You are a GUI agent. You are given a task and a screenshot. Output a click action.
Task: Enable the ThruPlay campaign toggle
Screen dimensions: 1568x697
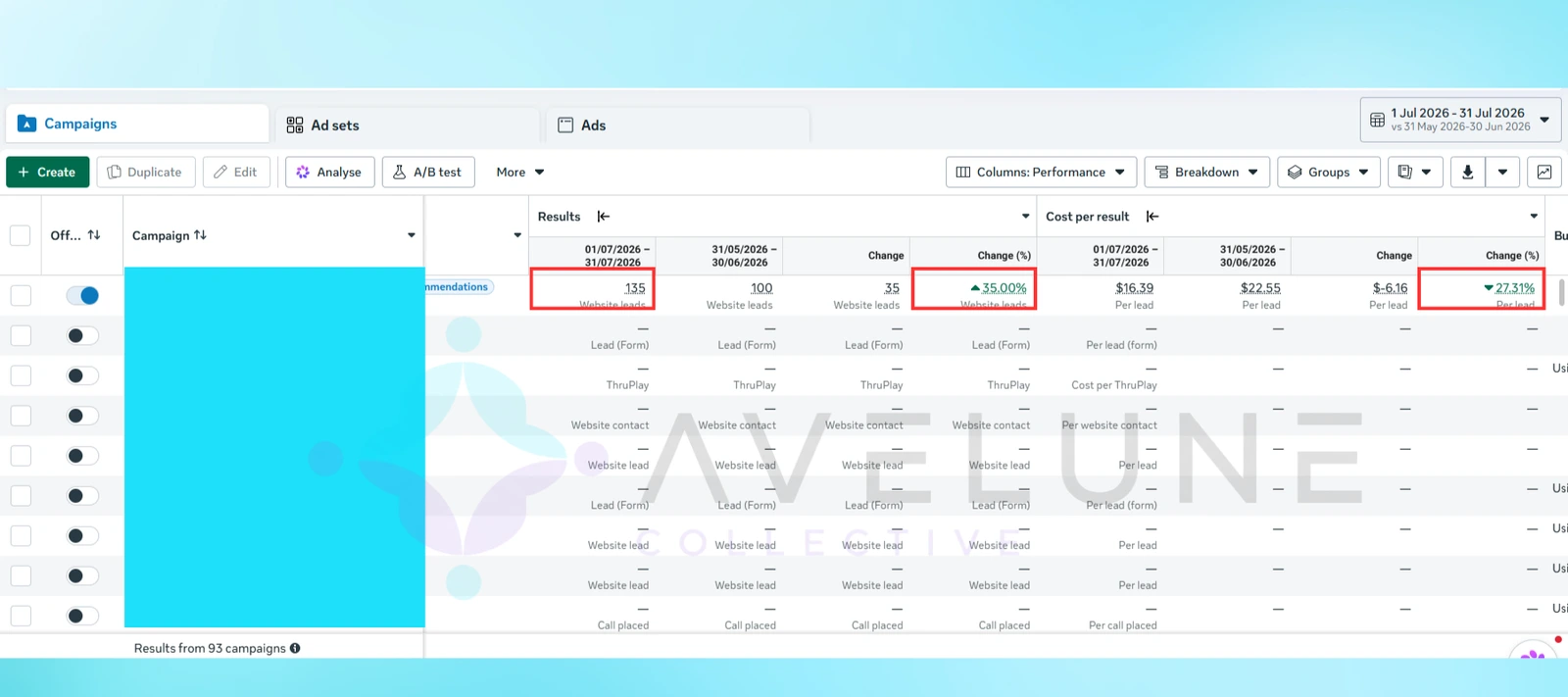tap(82, 375)
